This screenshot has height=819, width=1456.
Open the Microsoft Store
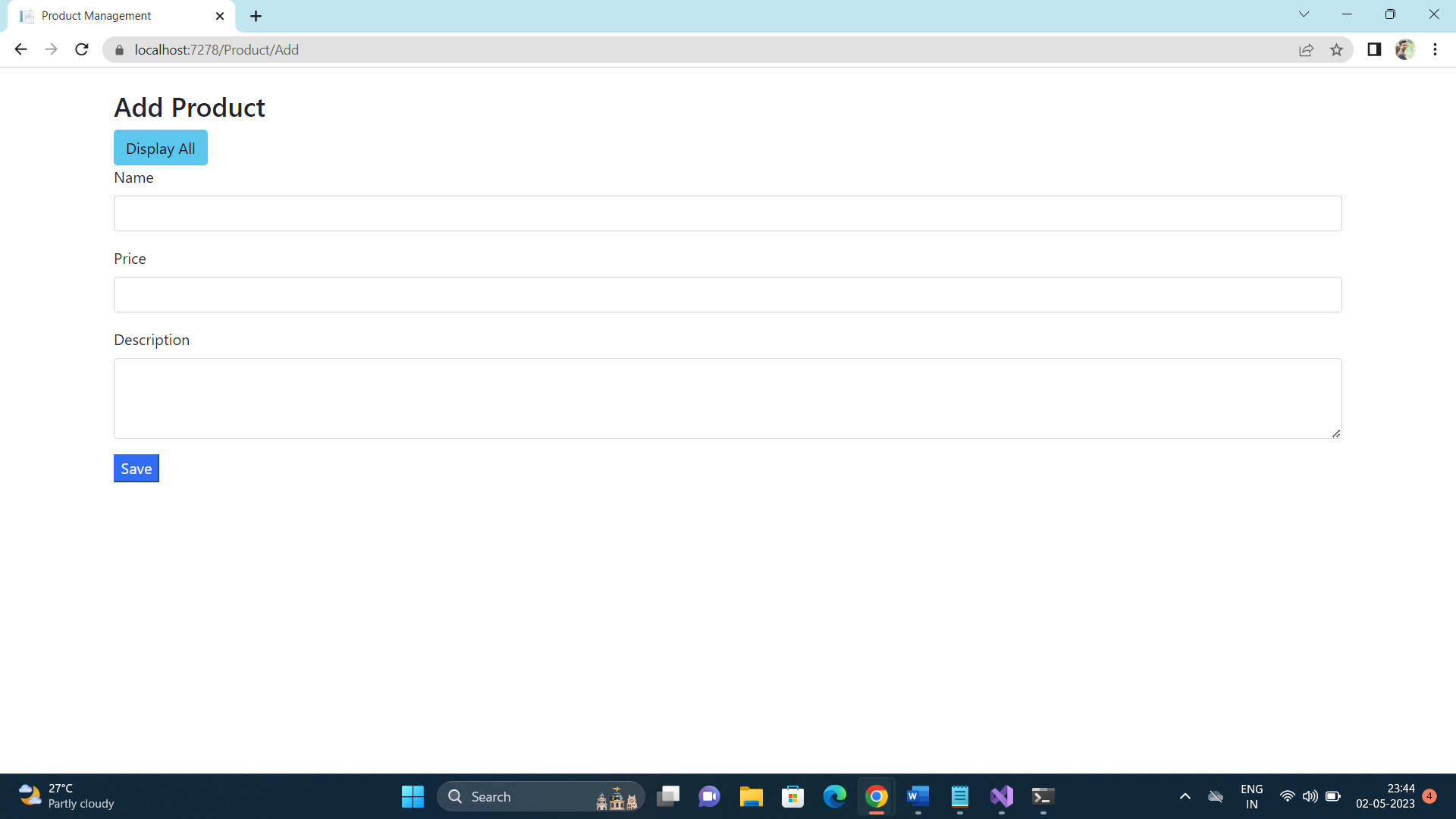click(793, 796)
